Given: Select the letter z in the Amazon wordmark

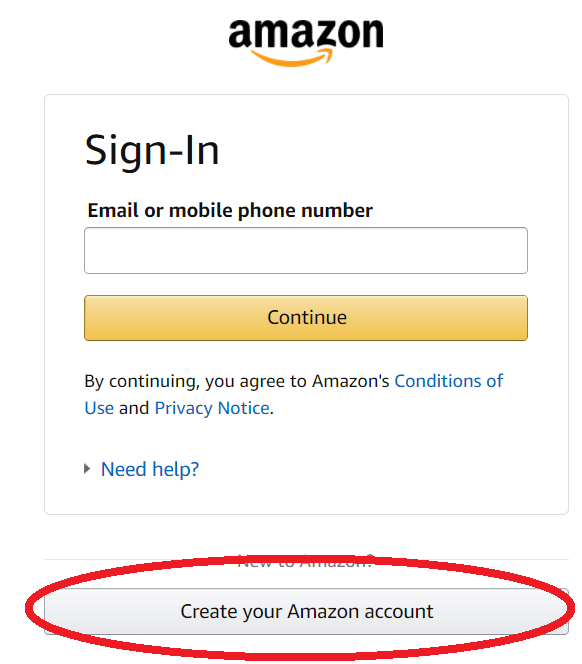Looking at the screenshot, I should click(x=322, y=34).
